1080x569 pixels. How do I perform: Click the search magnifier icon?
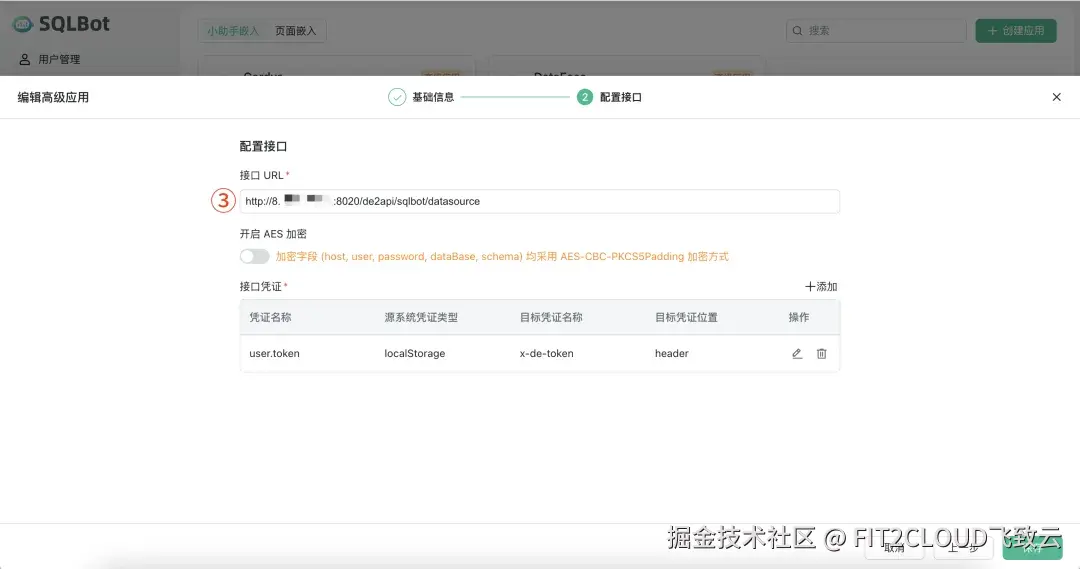[797, 31]
